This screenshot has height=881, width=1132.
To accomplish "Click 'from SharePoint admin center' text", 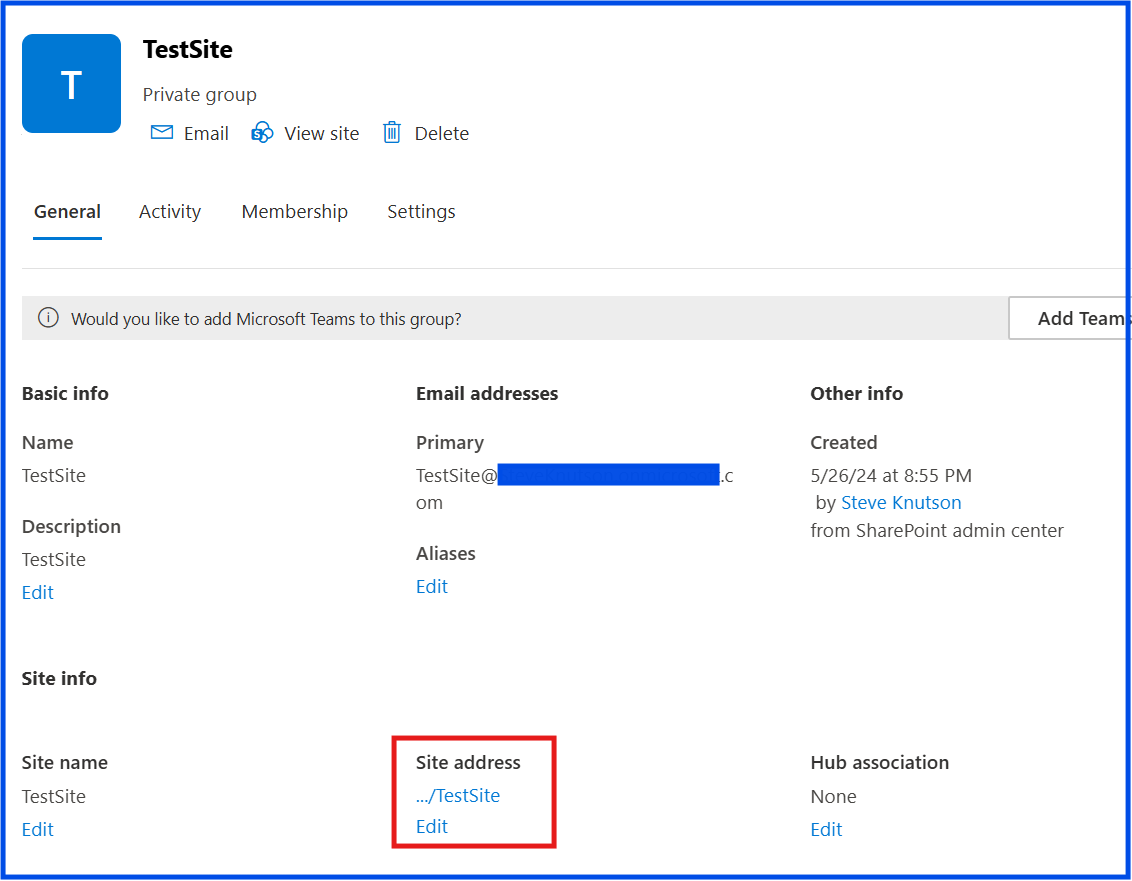I will [x=936, y=531].
